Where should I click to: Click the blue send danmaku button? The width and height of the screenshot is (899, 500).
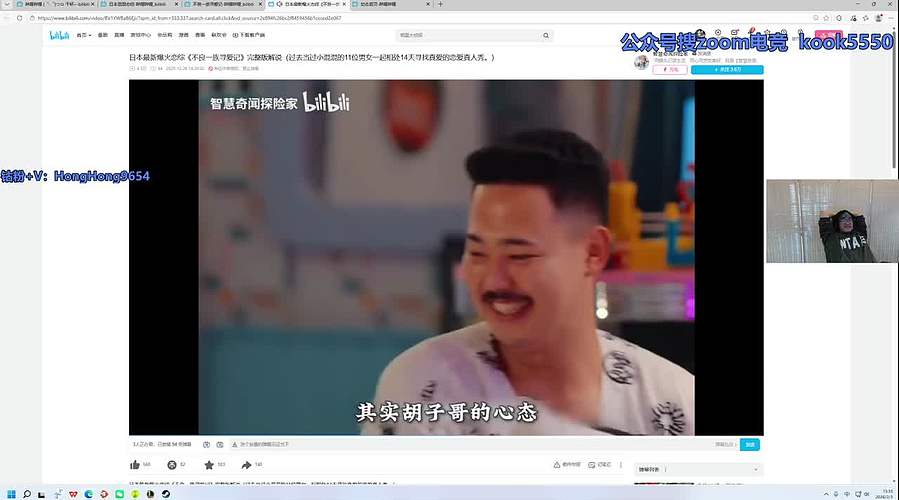pyautogui.click(x=750, y=444)
